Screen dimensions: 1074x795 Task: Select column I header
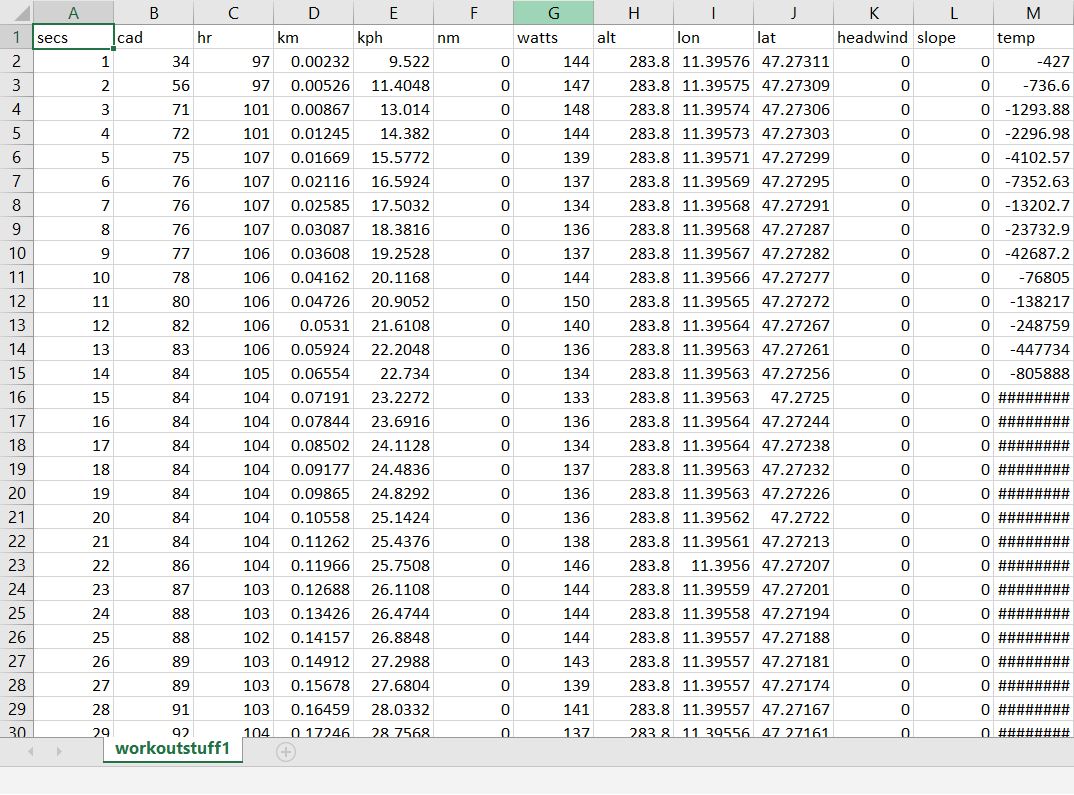click(714, 13)
